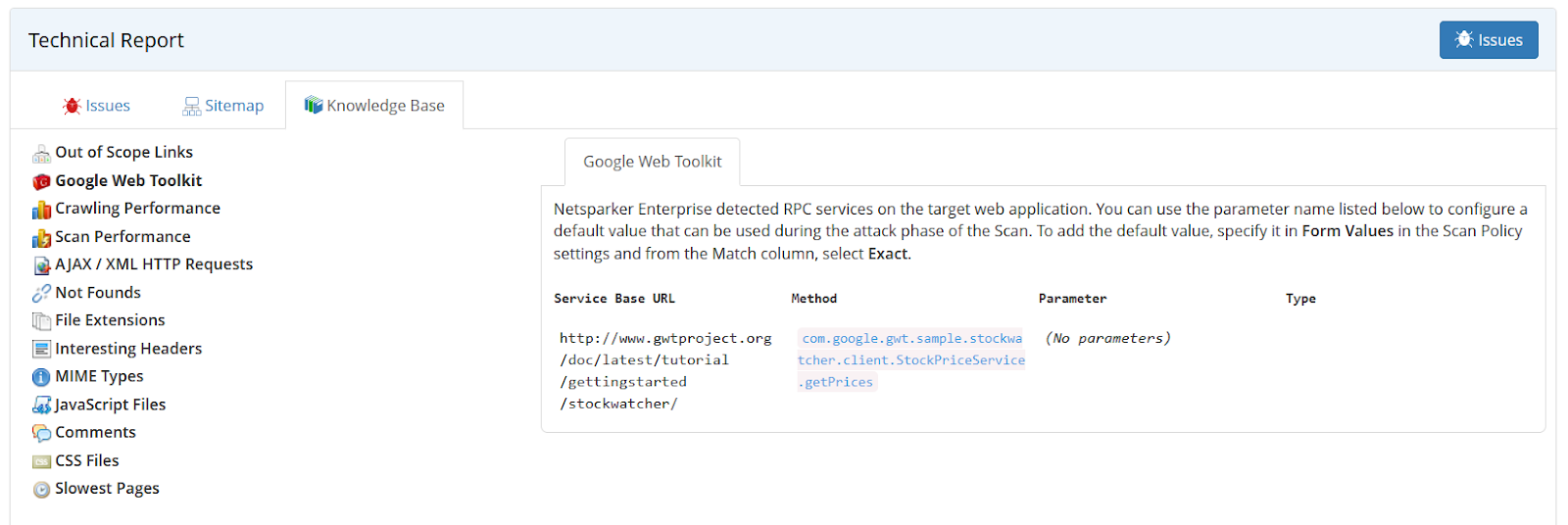Open the Sitemap tab
This screenshot has height=525, width=1568.
tap(223, 106)
